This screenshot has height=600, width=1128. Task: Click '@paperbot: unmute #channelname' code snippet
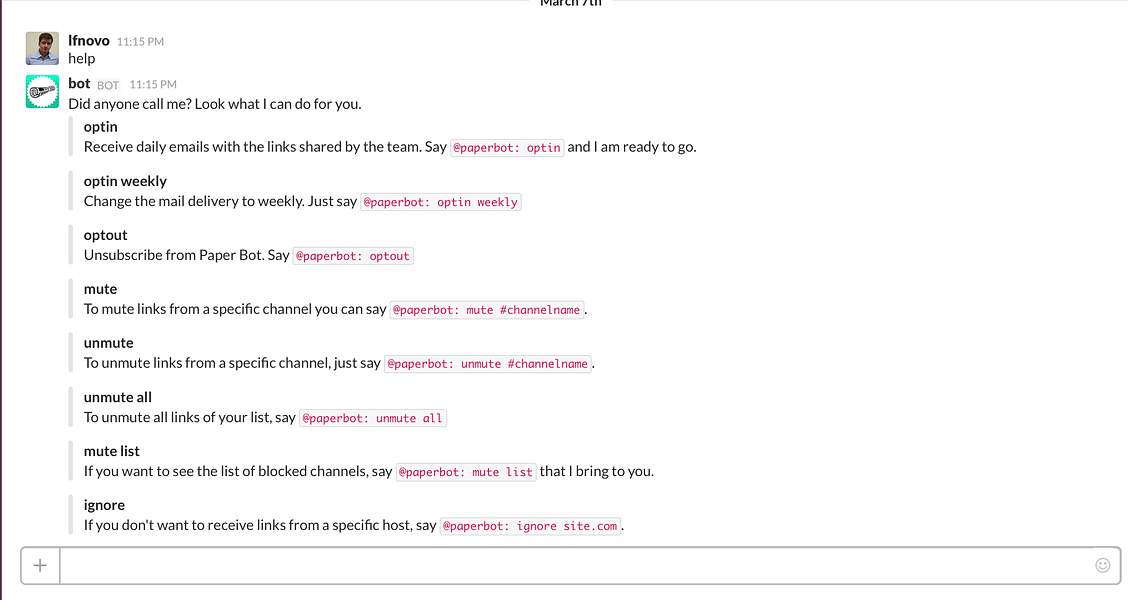(488, 364)
